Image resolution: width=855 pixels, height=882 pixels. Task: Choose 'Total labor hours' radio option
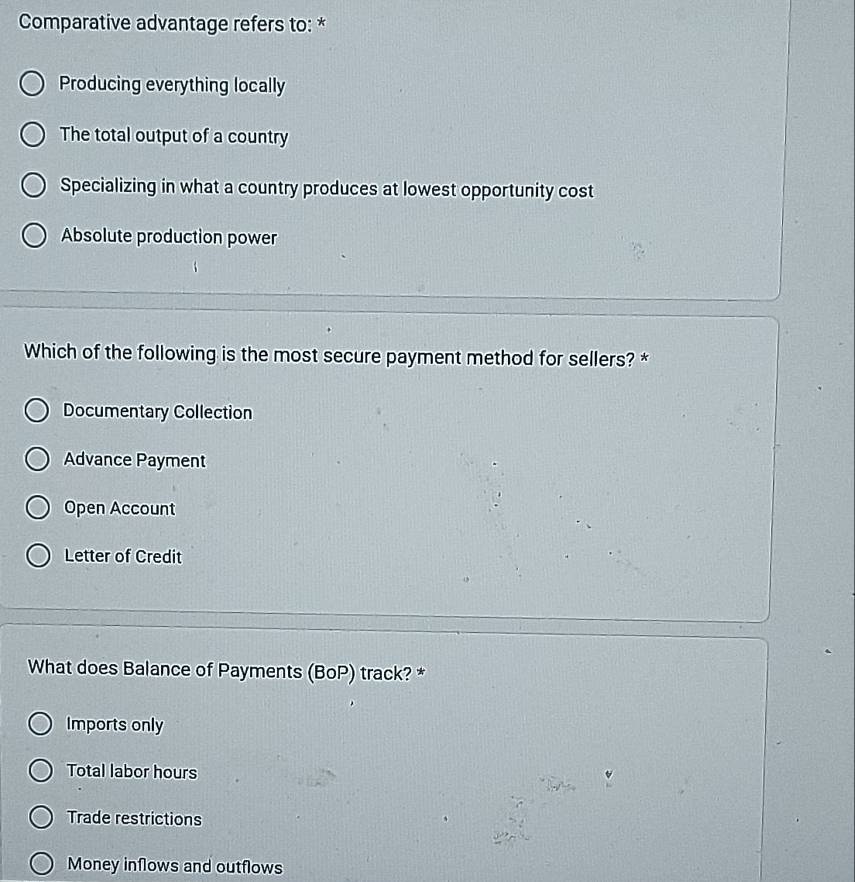40,770
